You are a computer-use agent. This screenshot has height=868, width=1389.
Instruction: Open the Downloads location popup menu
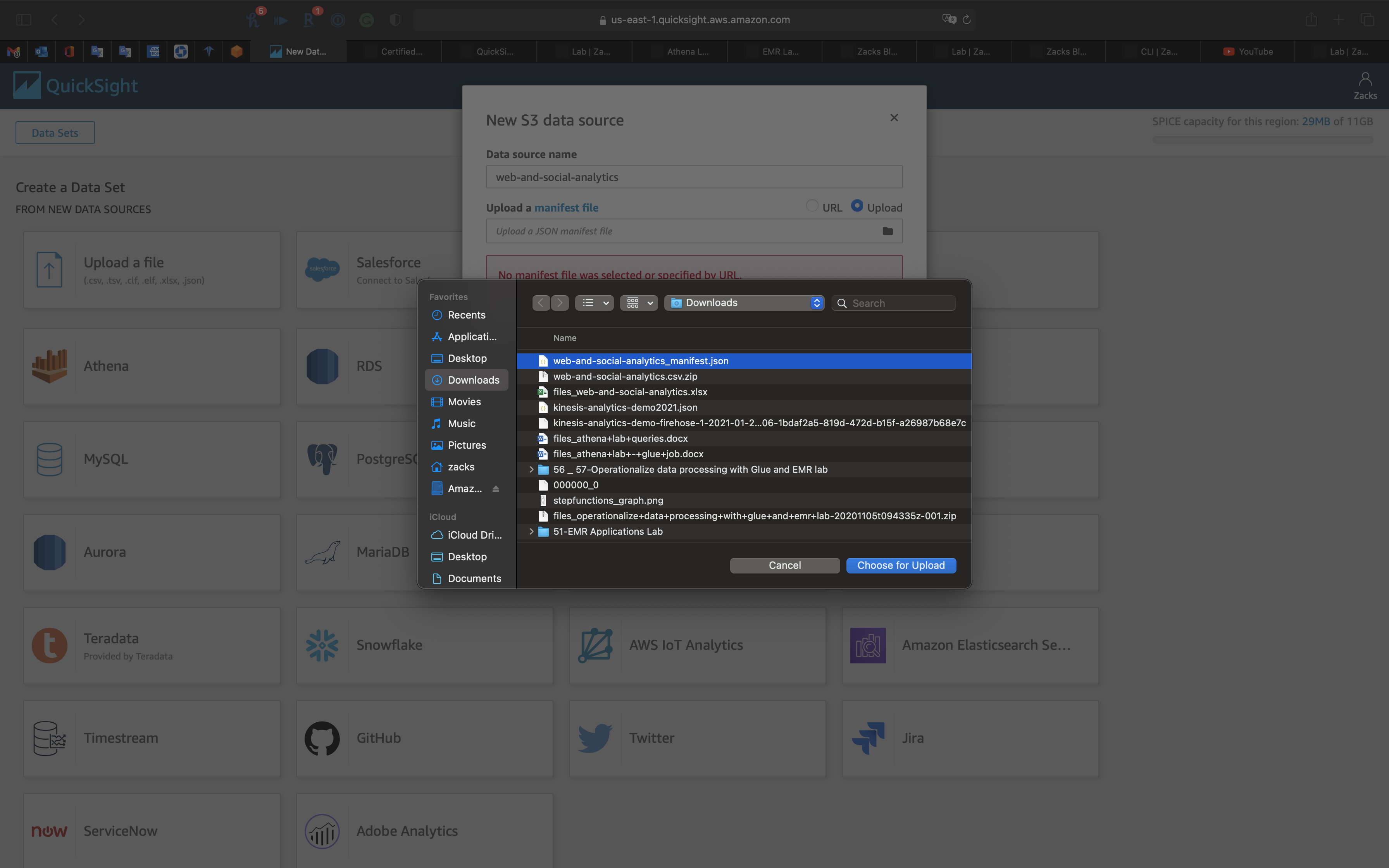click(744, 303)
